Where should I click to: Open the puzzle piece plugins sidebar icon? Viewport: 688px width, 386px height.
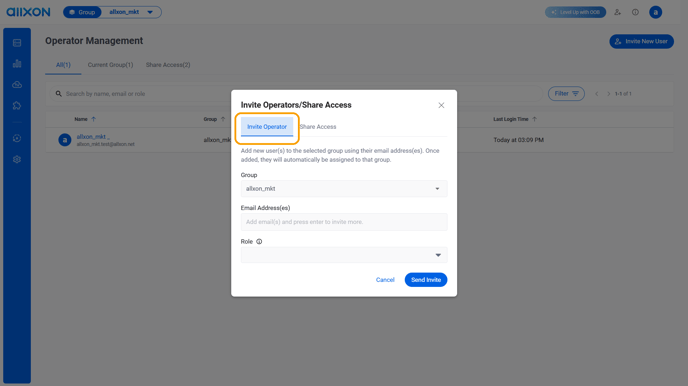point(17,106)
